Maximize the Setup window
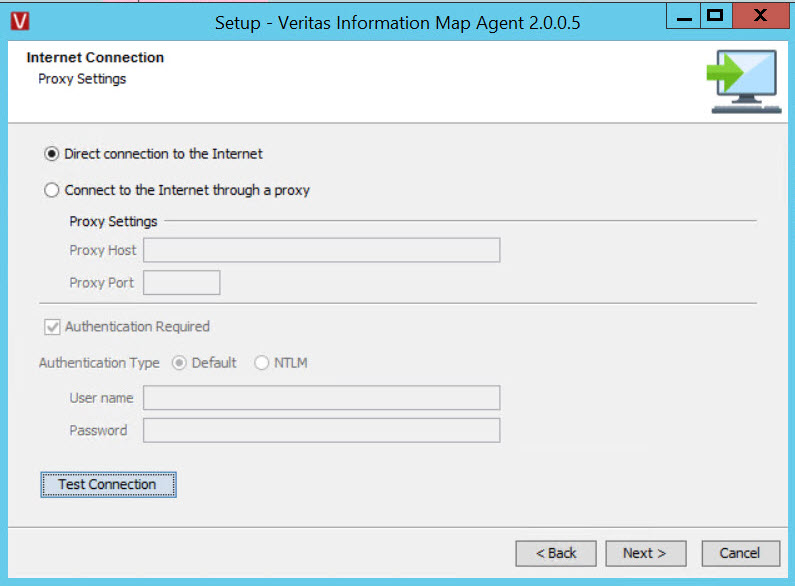Viewport: 795px width, 586px height. [715, 16]
